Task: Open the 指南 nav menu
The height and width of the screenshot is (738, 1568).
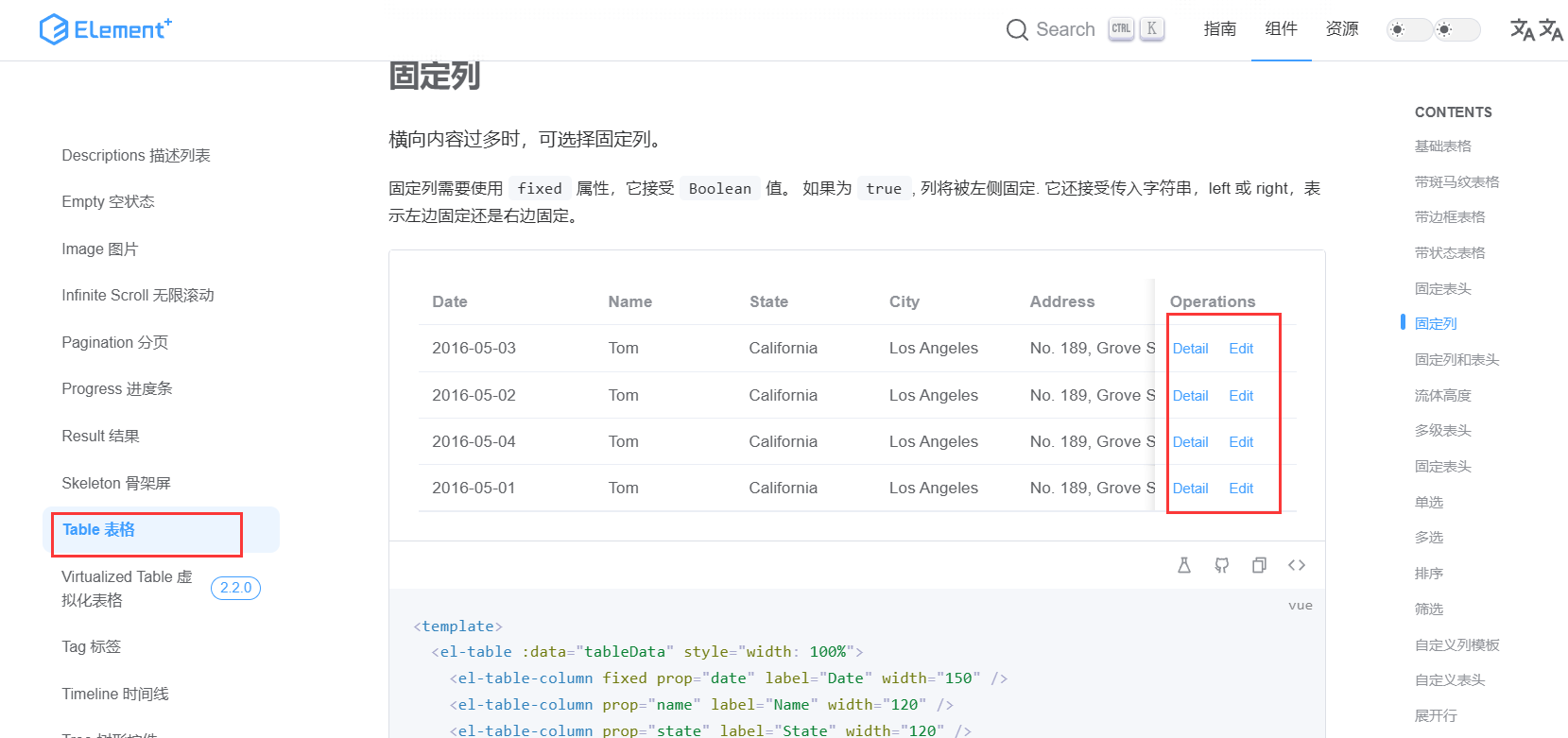Action: coord(1220,29)
